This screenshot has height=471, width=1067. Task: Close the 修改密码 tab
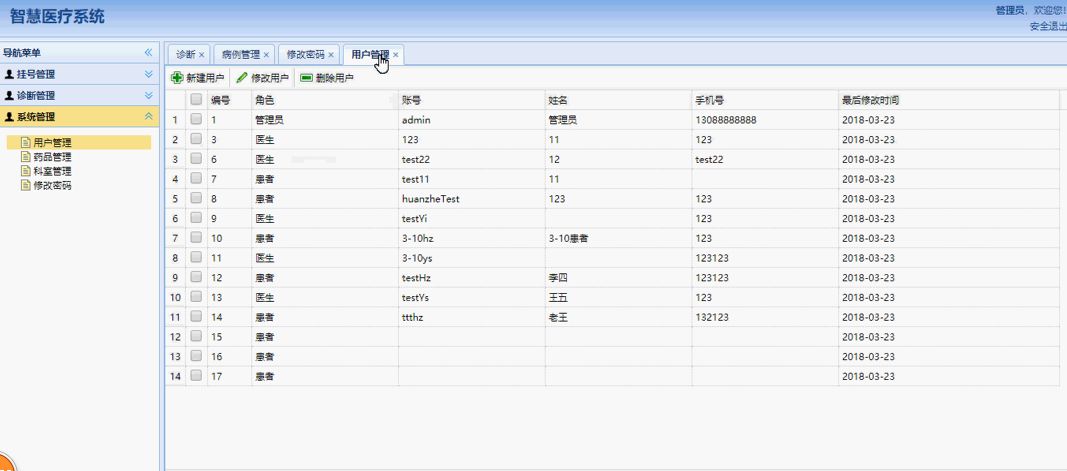point(331,55)
